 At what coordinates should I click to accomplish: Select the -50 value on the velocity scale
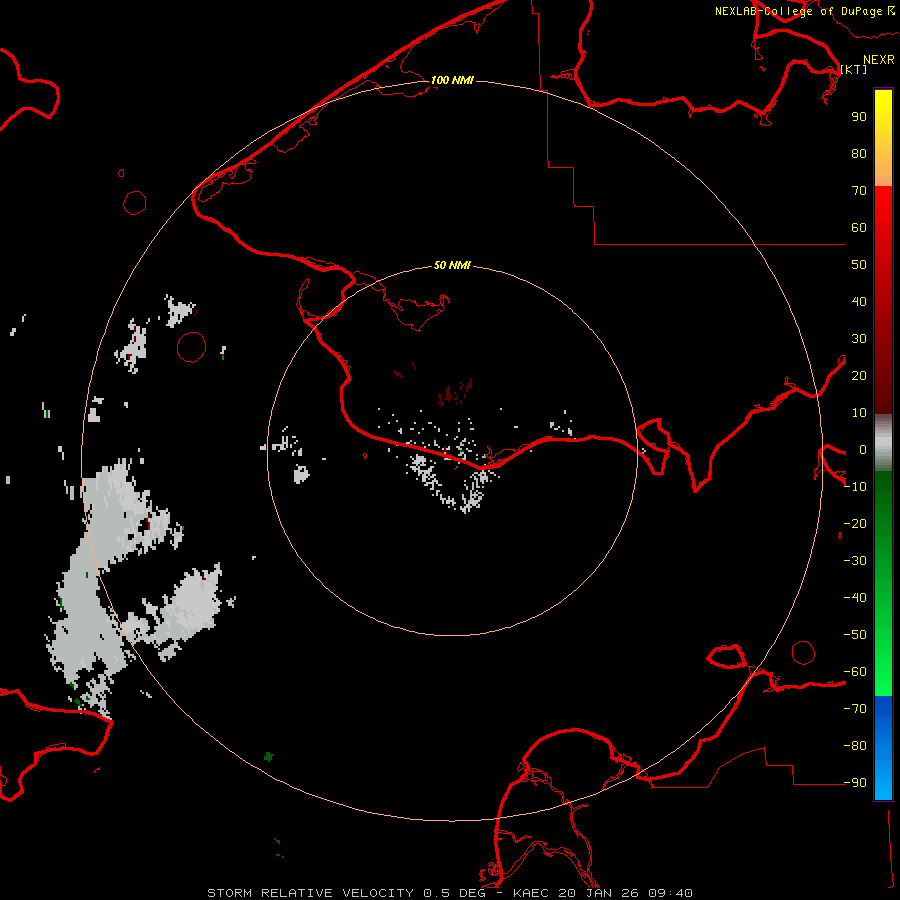point(855,635)
